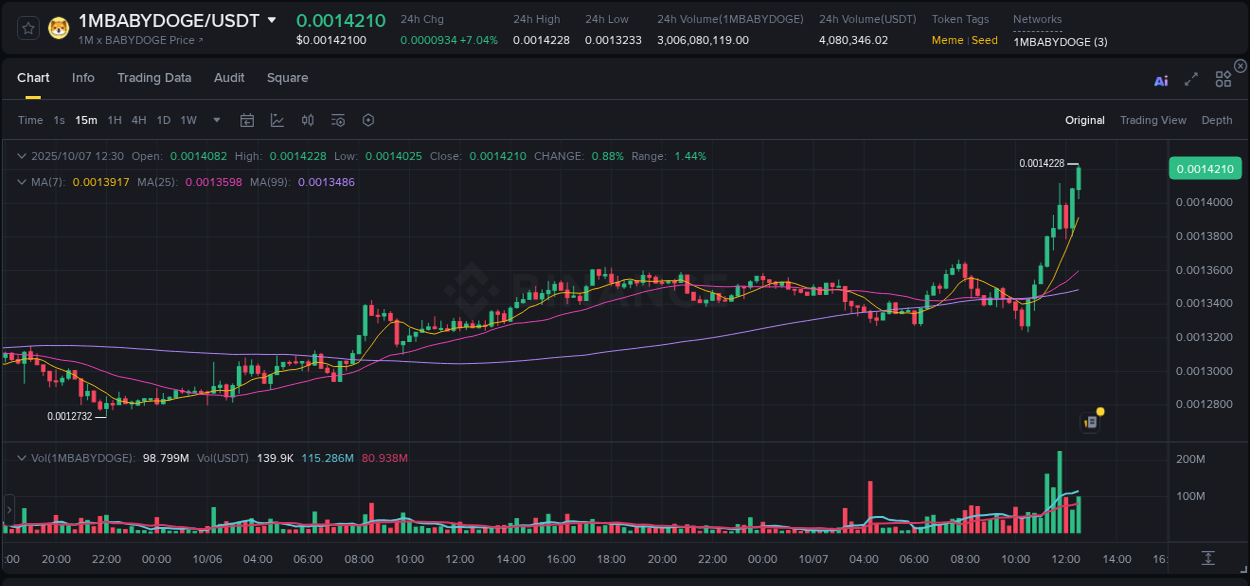Switch chart to Trading View mode
Screen dimensions: 1250x586
pyautogui.click(x=1153, y=120)
